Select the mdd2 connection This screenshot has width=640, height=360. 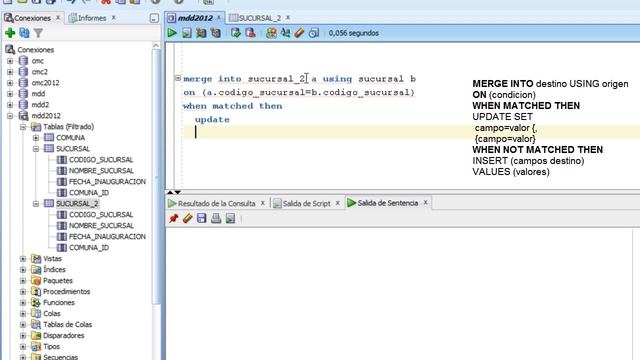click(40, 105)
